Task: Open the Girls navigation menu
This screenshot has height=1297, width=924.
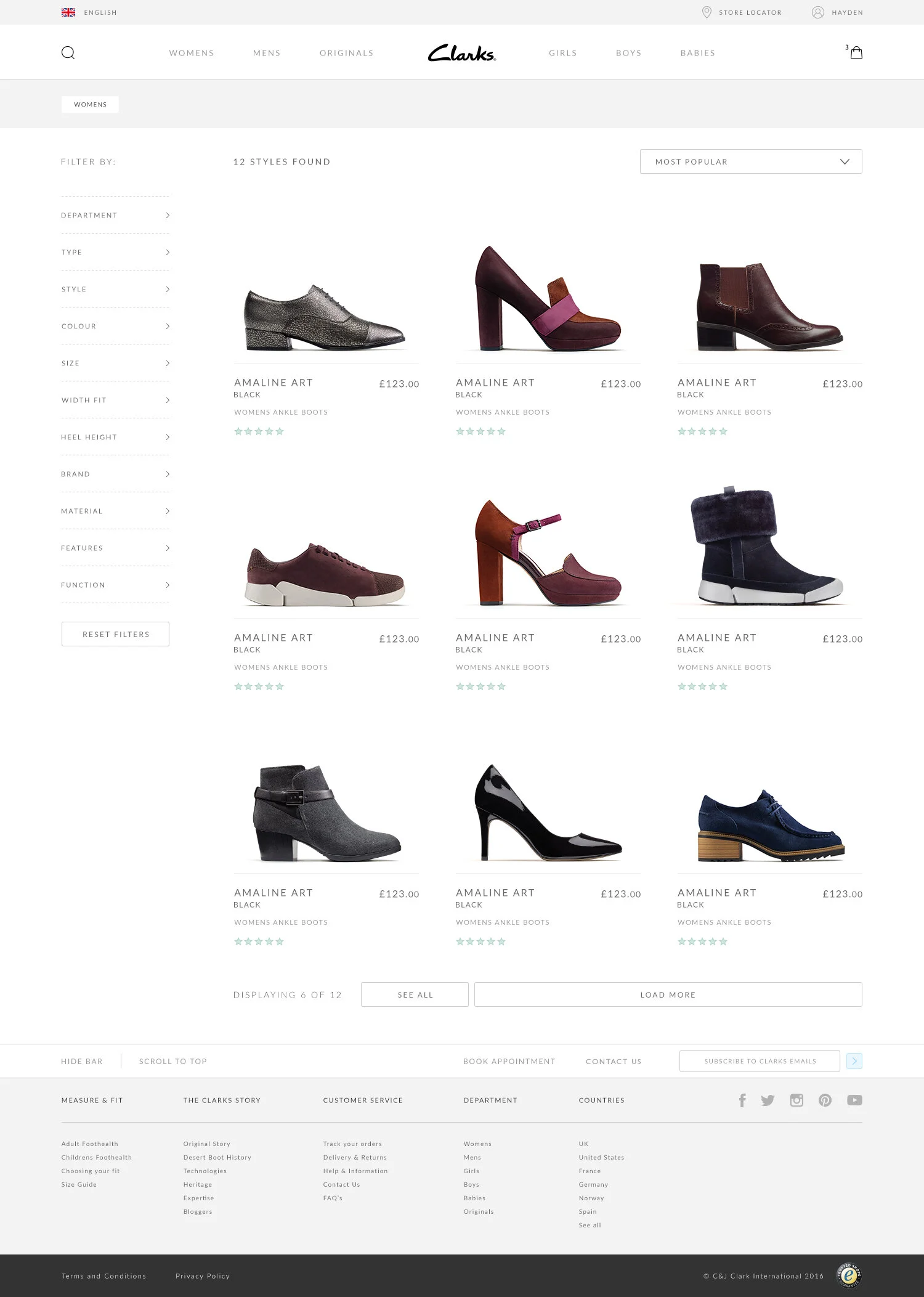Action: pos(563,53)
